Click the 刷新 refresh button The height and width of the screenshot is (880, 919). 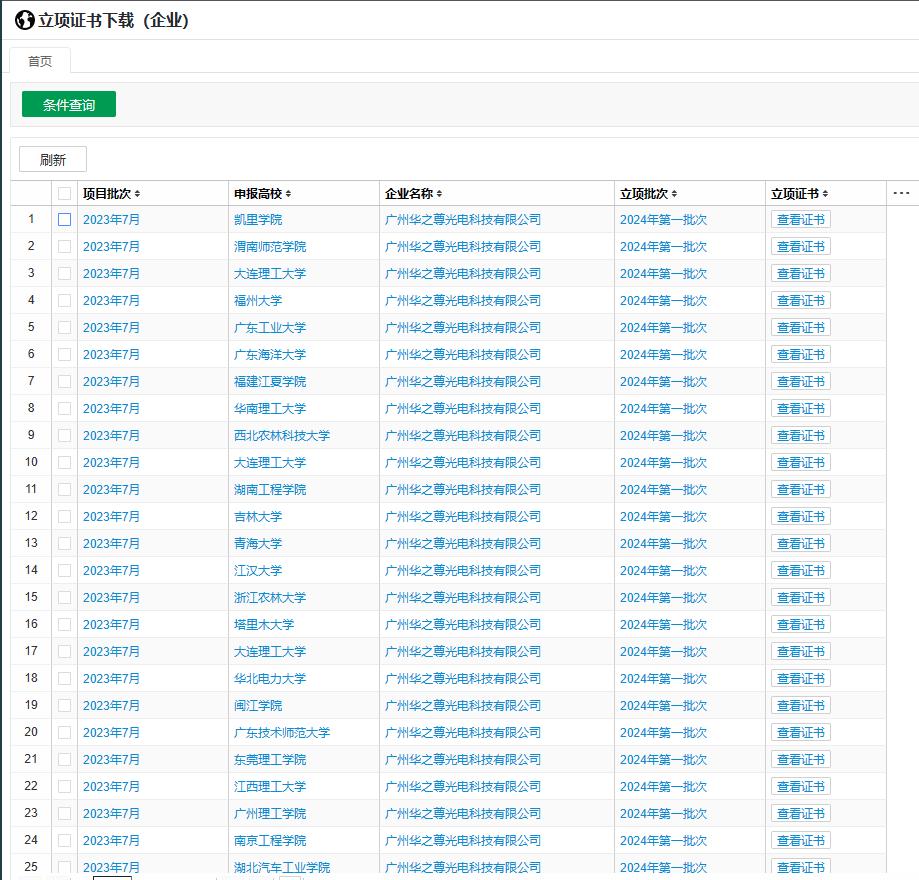tap(53, 160)
